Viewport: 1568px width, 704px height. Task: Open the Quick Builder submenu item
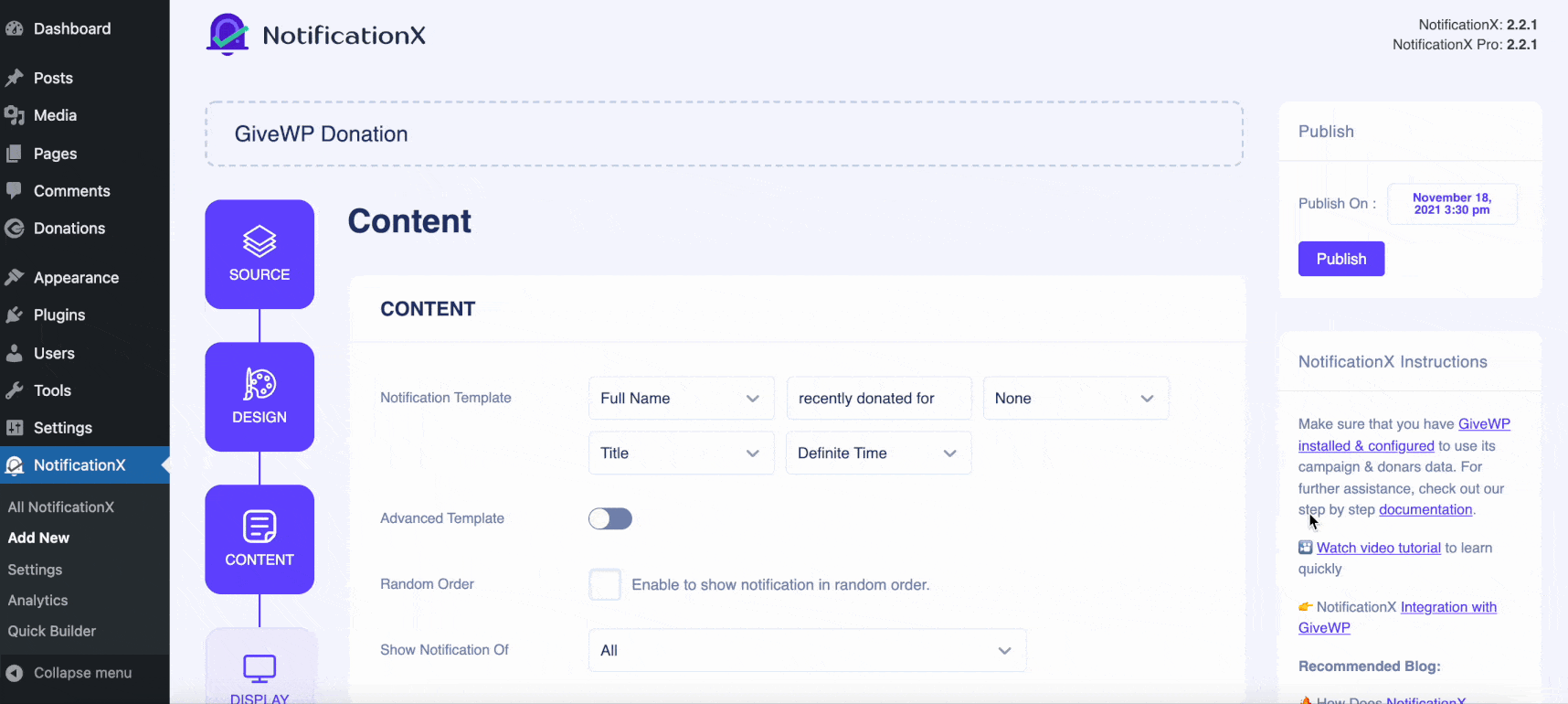pyautogui.click(x=51, y=632)
